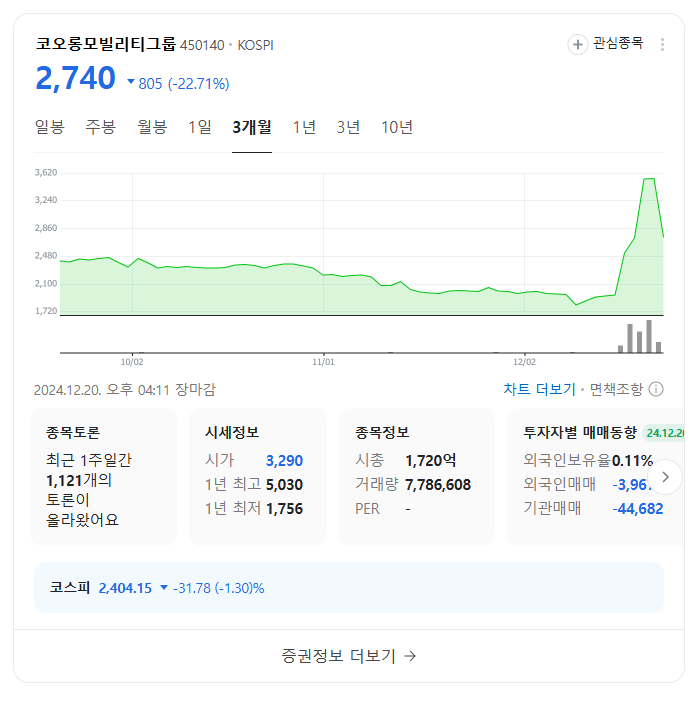Screen dimensions: 695x705
Task: Open the 면책조항 disclaimer link
Action: click(616, 389)
